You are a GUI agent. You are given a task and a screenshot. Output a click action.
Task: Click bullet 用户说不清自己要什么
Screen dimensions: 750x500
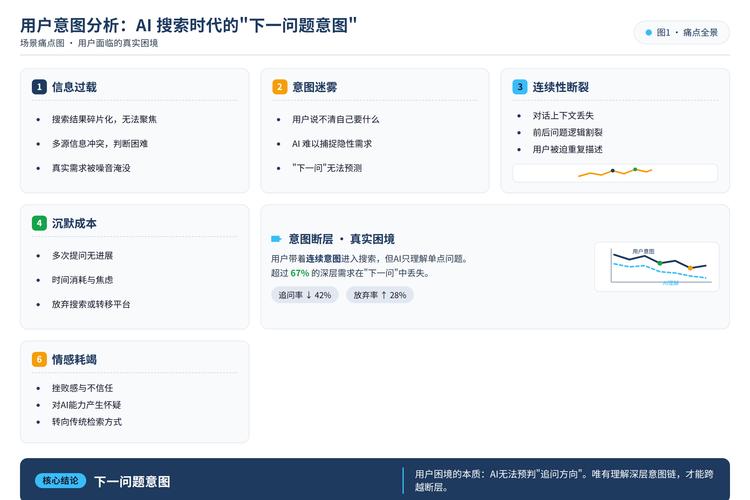(336, 119)
